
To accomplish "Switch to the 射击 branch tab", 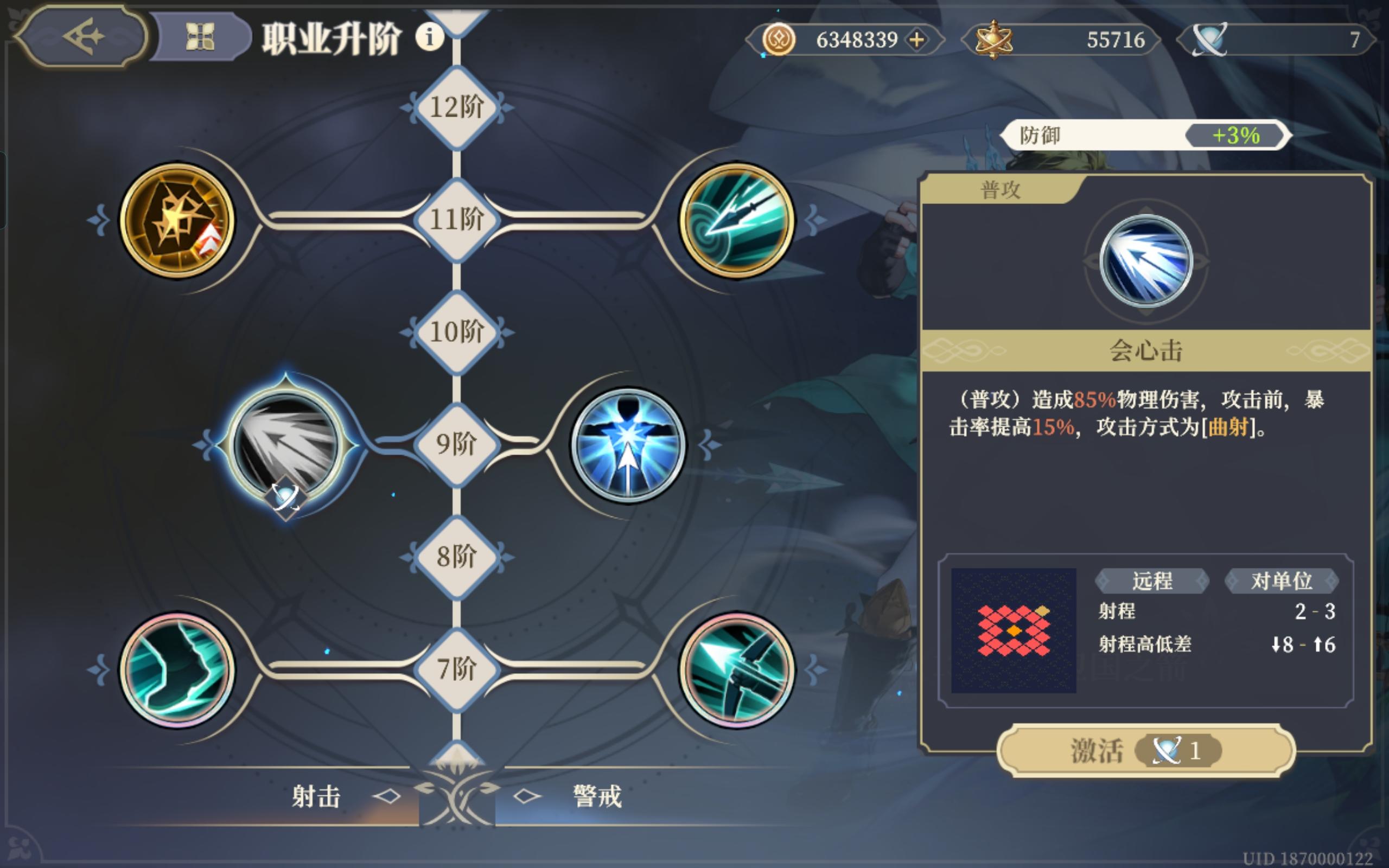I will tap(316, 797).
